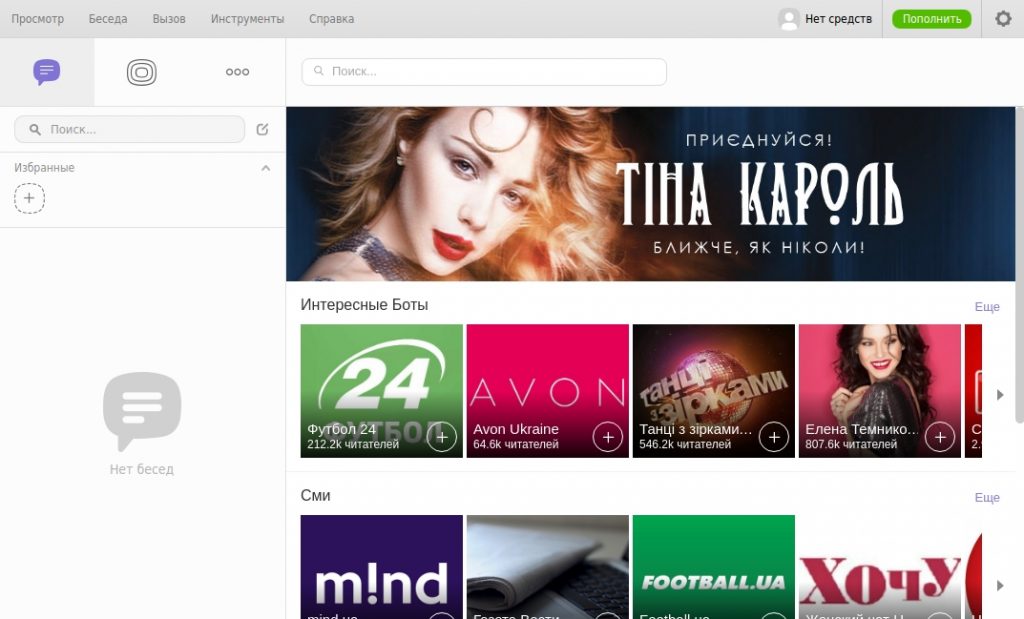Collapse the Избранные section
This screenshot has width=1024, height=619.
tap(266, 168)
